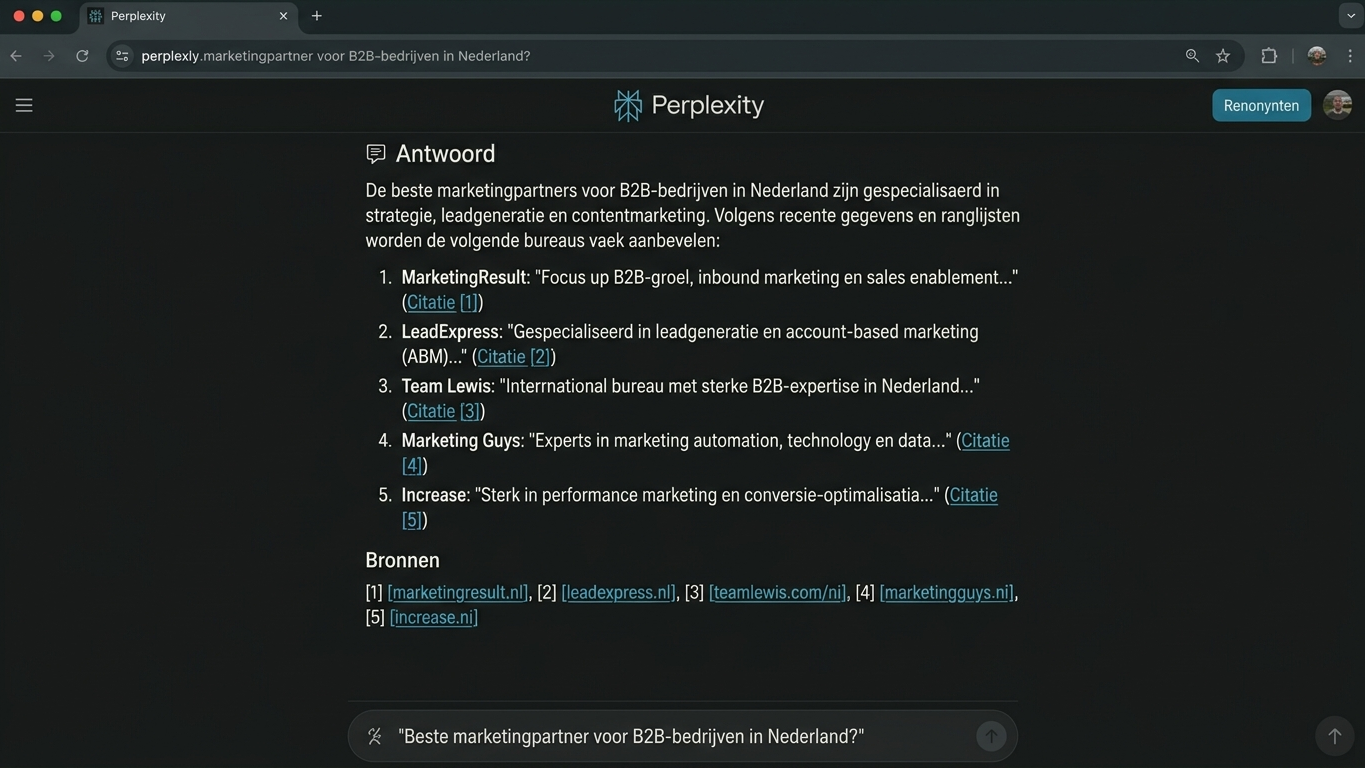Click the zoom magnifier in address bar
This screenshot has height=768, width=1365.
click(1192, 56)
